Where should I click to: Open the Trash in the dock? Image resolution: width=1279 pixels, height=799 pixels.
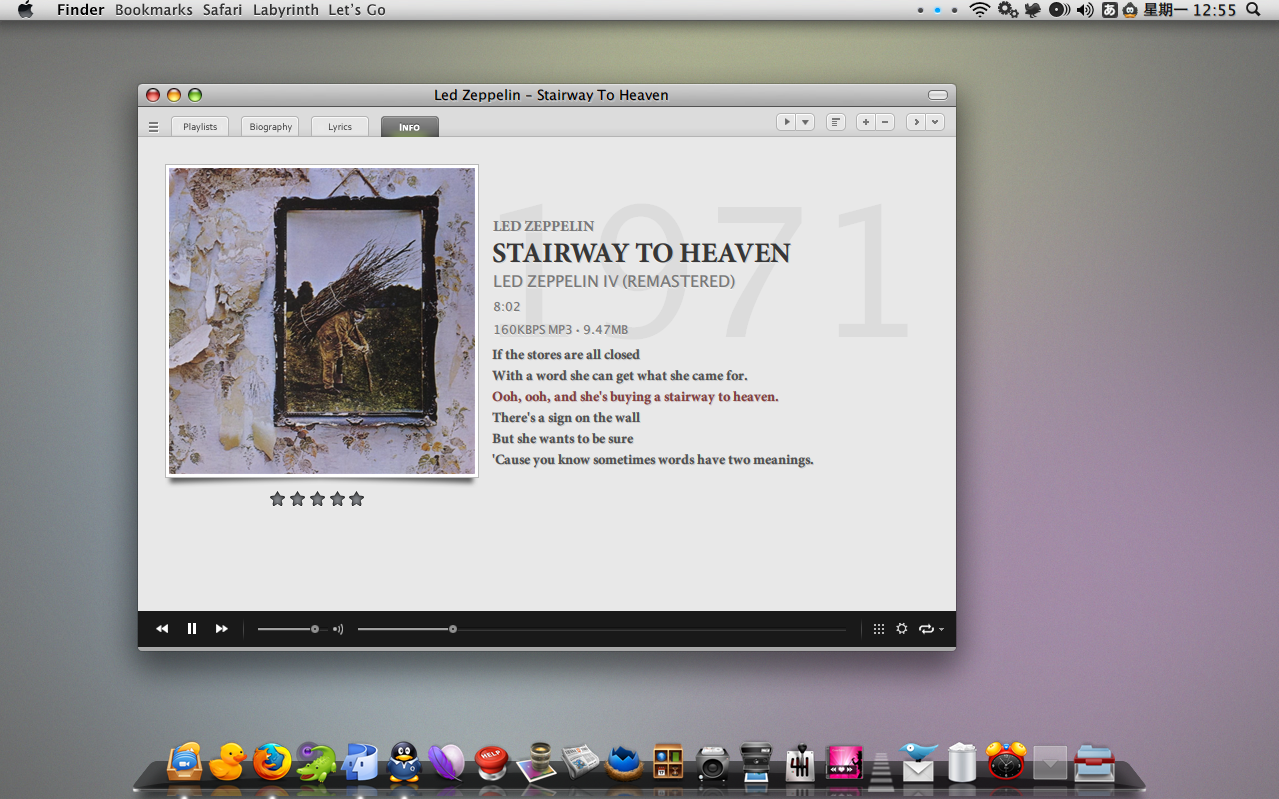962,762
